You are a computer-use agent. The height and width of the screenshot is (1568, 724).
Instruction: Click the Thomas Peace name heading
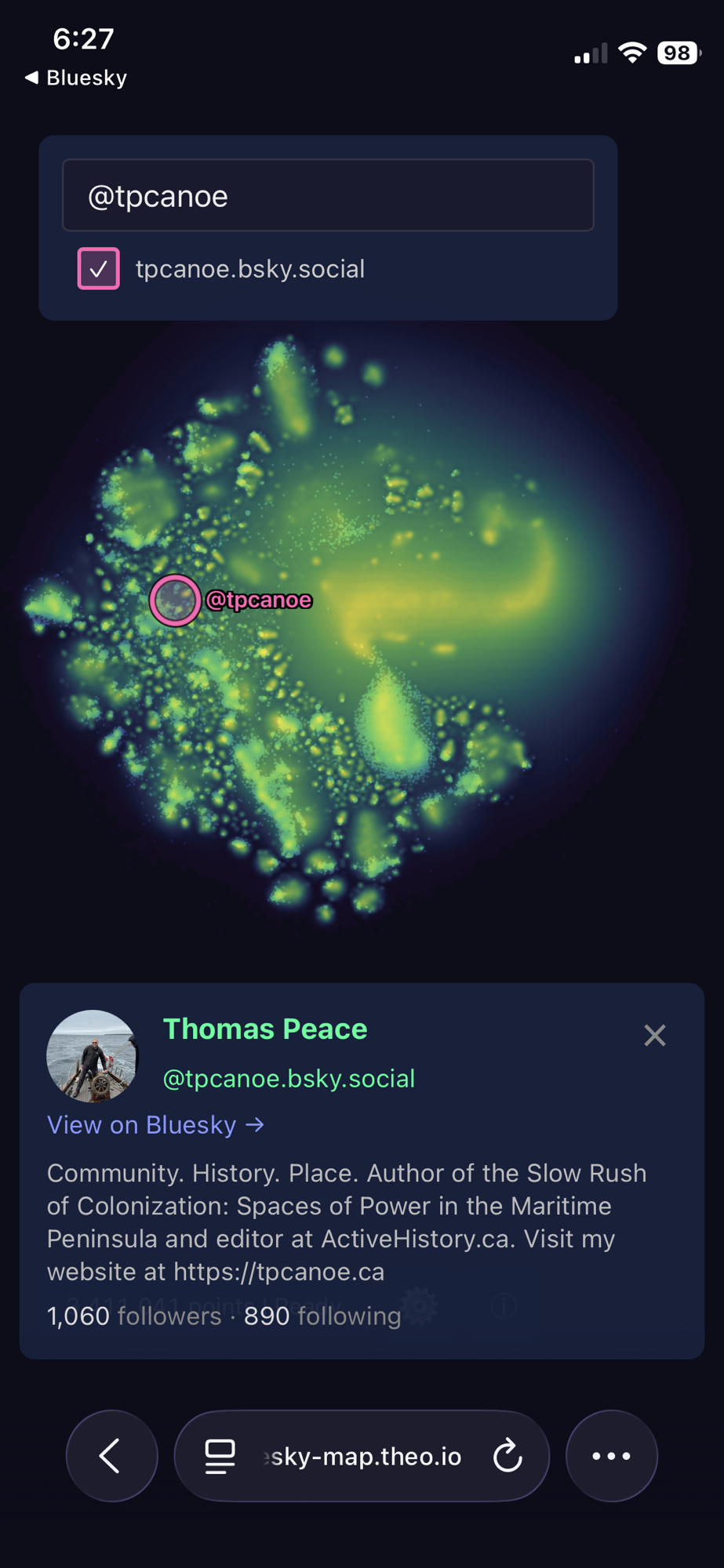(265, 1029)
